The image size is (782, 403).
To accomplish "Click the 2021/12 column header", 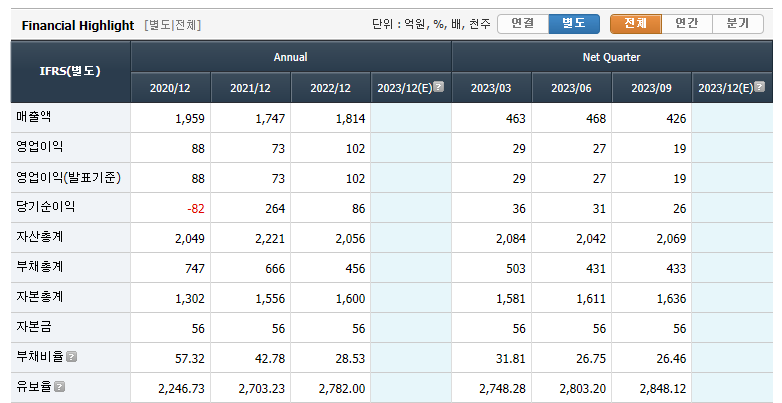I will (x=250, y=88).
